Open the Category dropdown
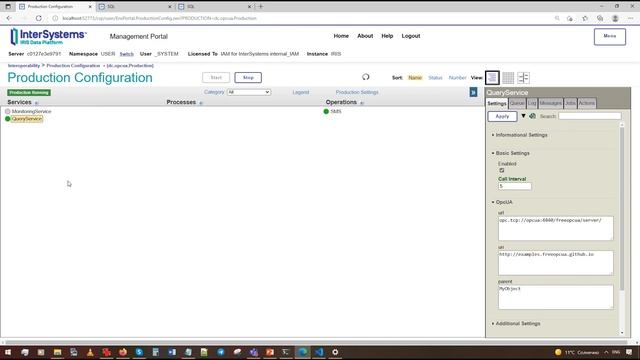Screen dimensions: 640x360 249,92
